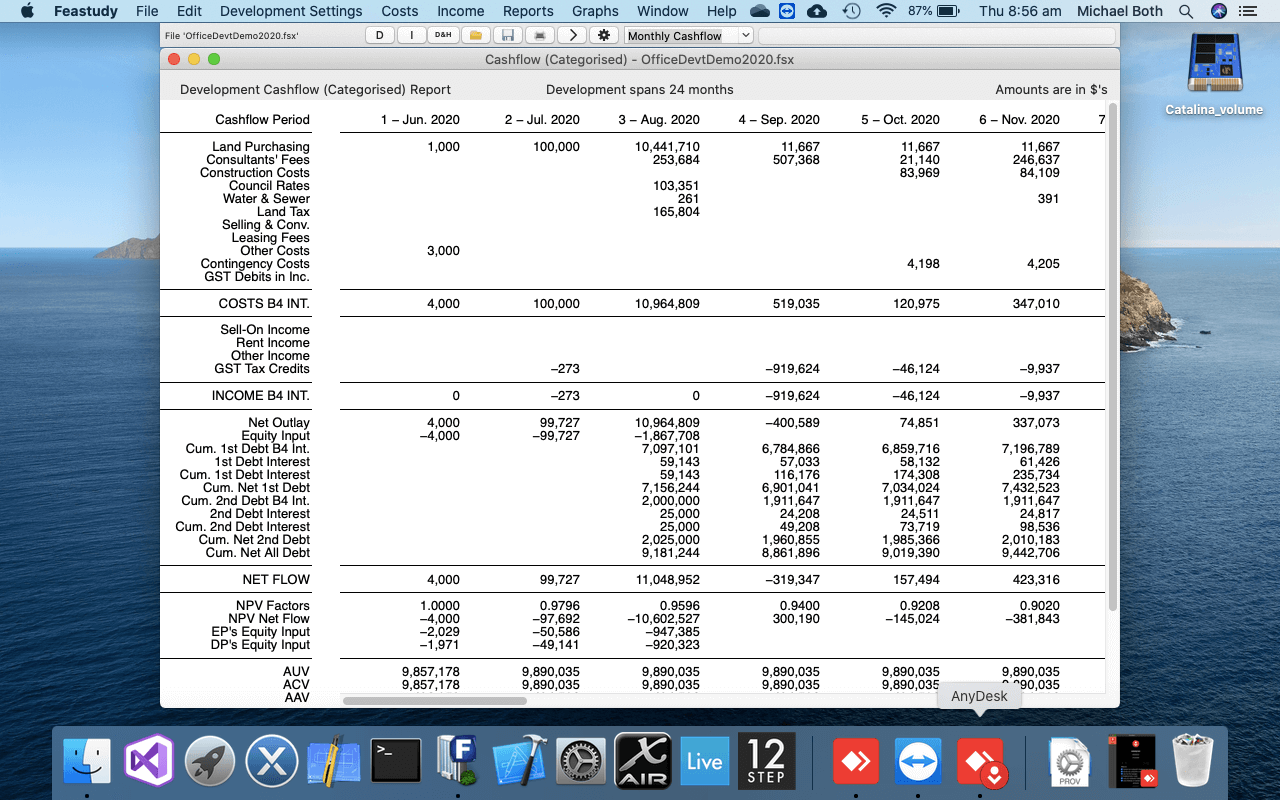
Task: Launch Visual Studio from the dock
Action: (x=149, y=760)
